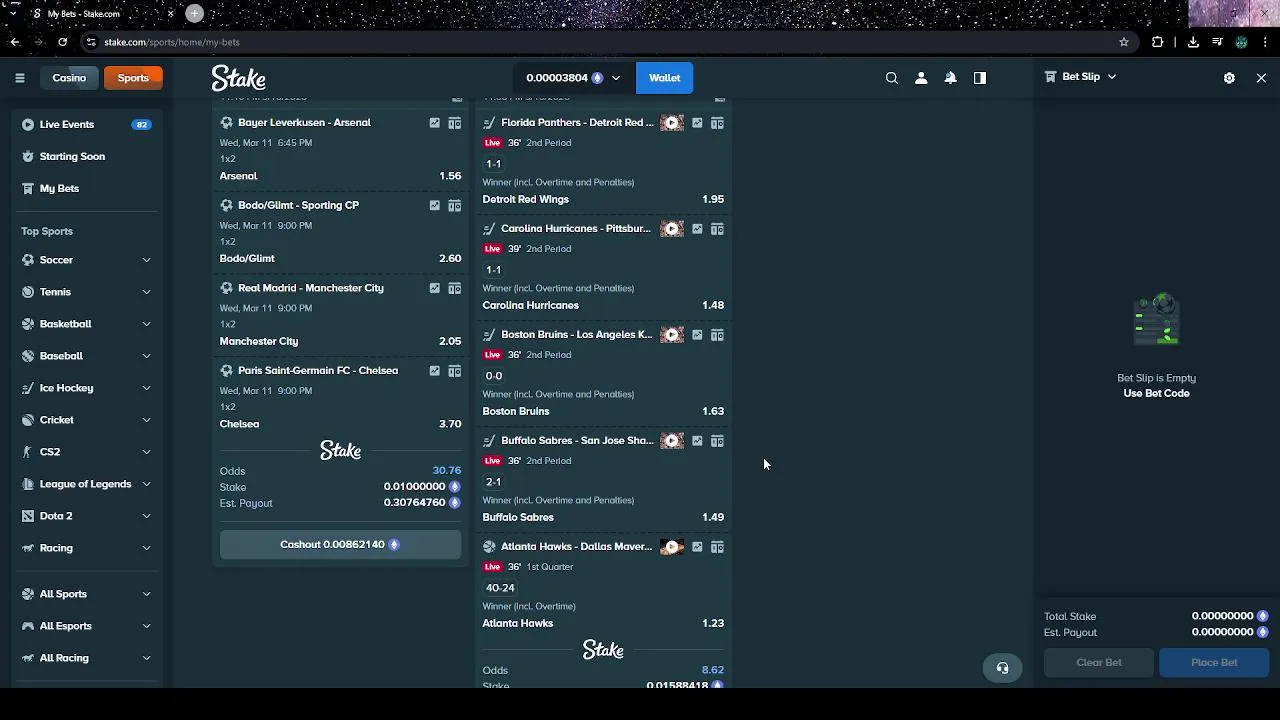This screenshot has width=1280, height=720.
Task: Expand the Baseball sidebar section
Action: pyautogui.click(x=146, y=356)
